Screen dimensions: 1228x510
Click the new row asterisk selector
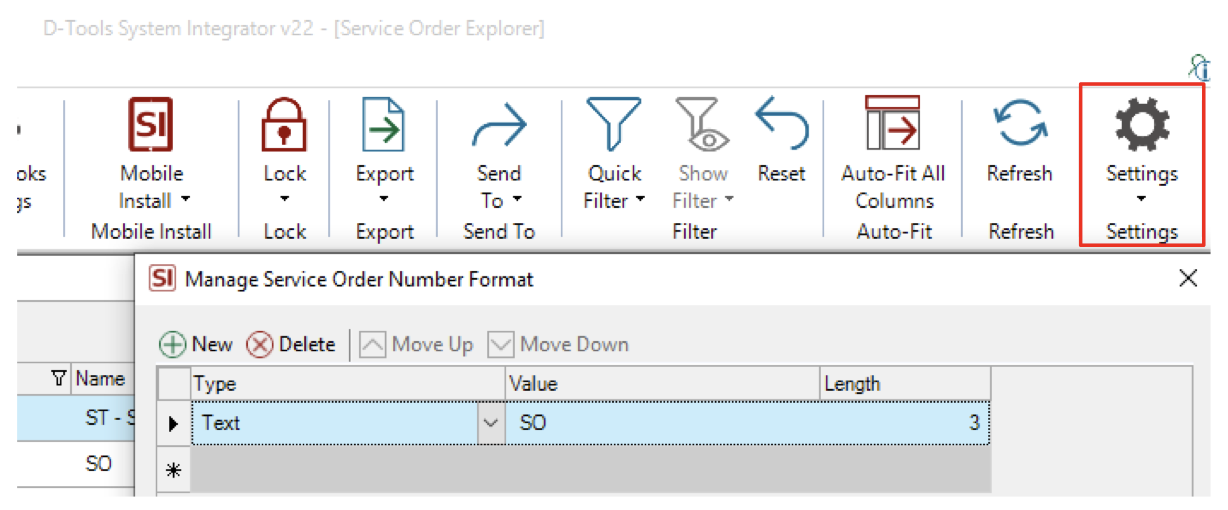[174, 470]
